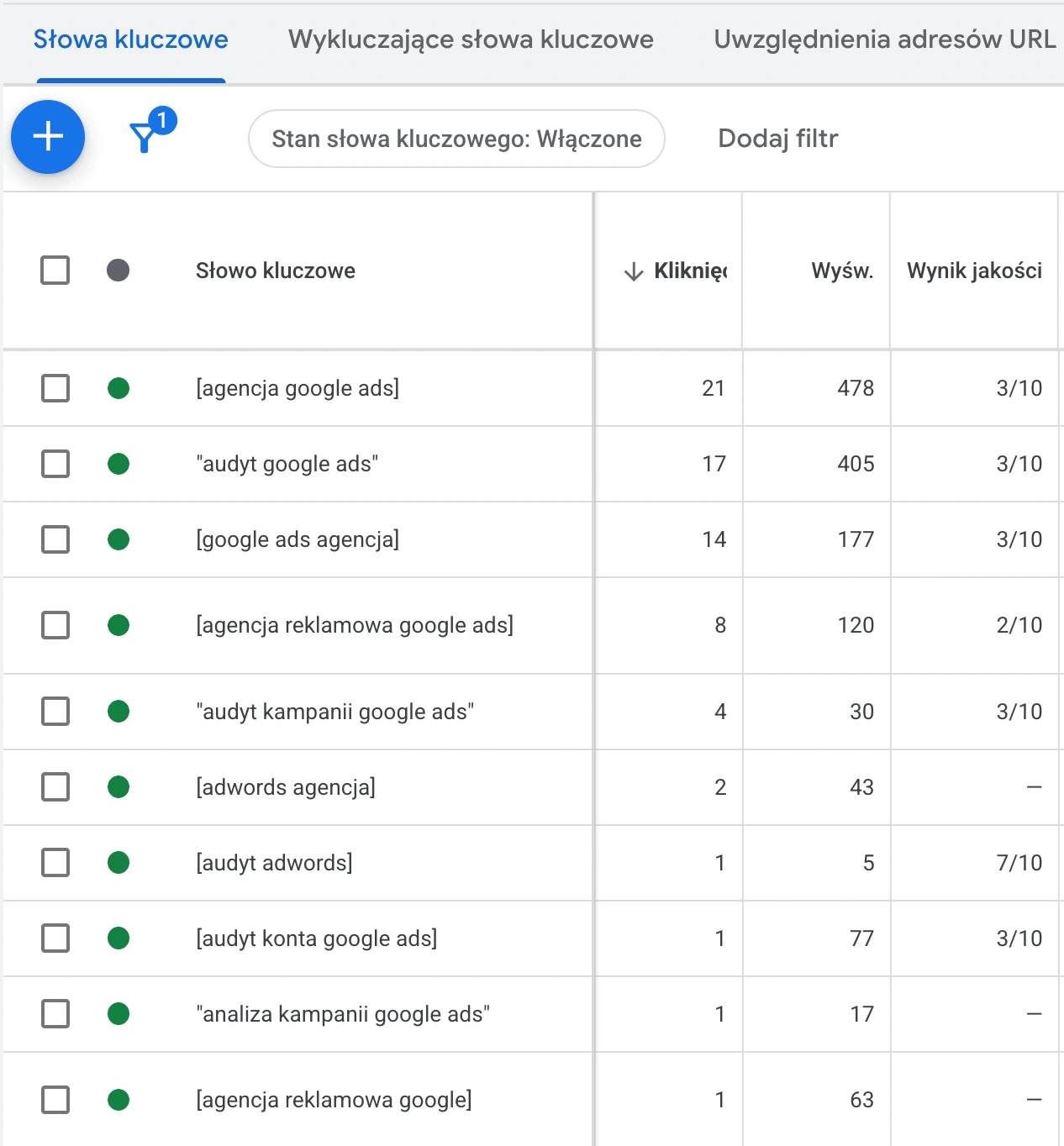Viewport: 1064px width, 1146px height.
Task: Click green status dot for [adwords agencja]
Action: pos(119,787)
